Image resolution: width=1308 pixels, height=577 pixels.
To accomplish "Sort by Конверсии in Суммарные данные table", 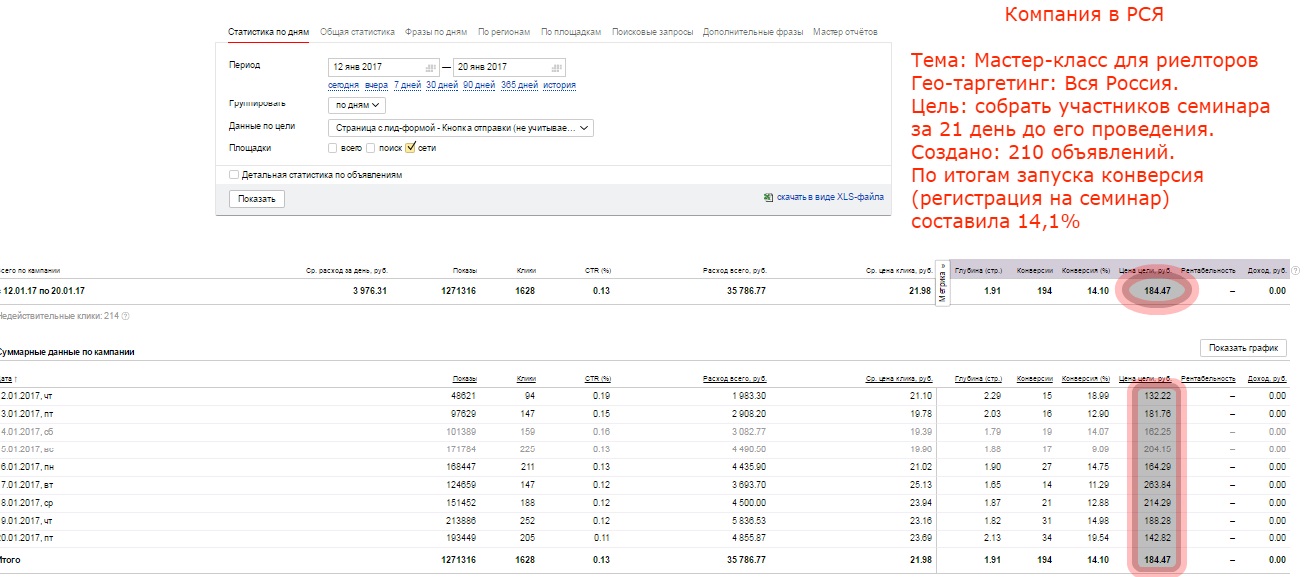I will coord(1035,379).
